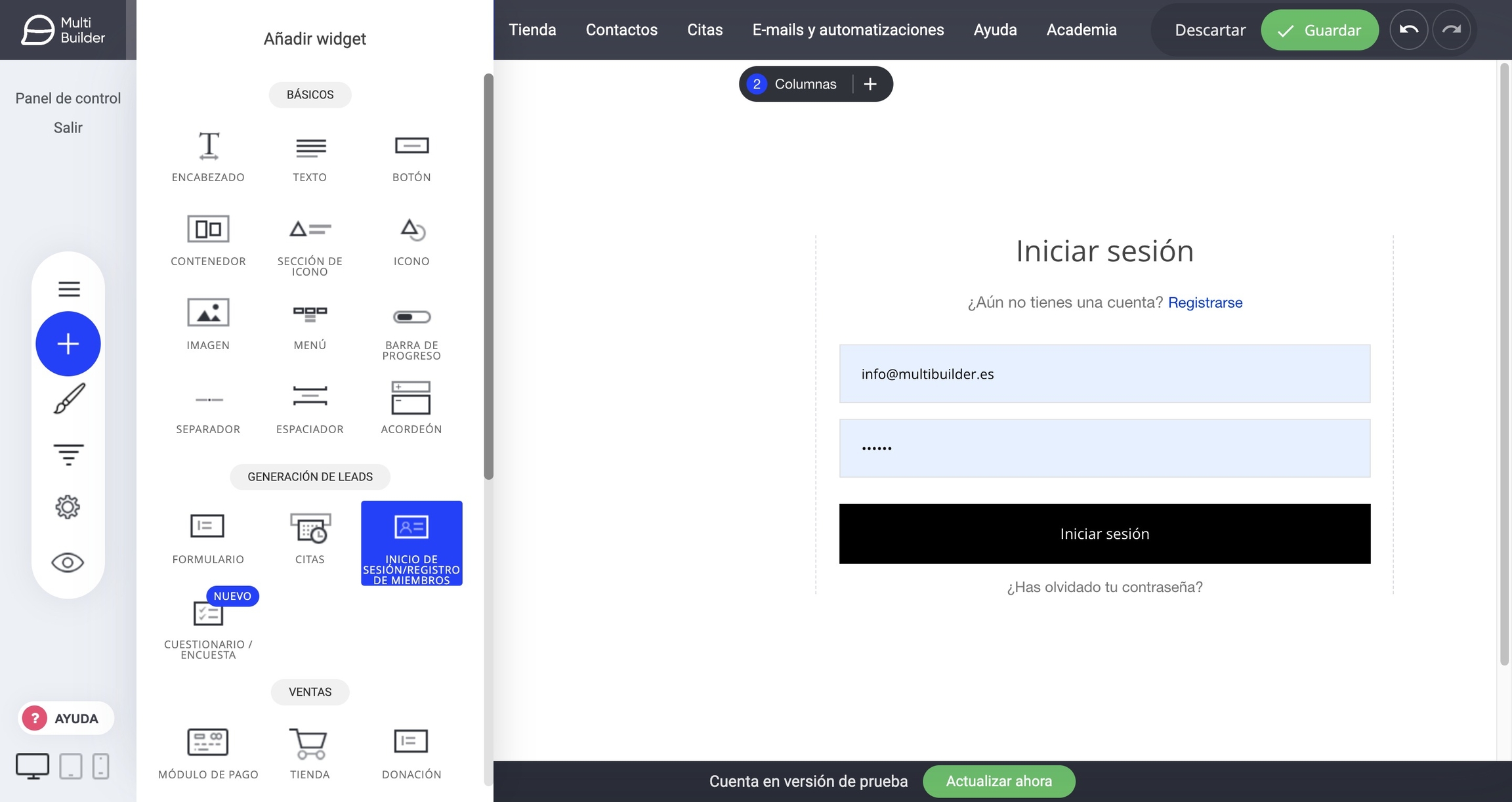Open the filter lines icon panel
This screenshot has height=802, width=1512.
click(x=68, y=454)
